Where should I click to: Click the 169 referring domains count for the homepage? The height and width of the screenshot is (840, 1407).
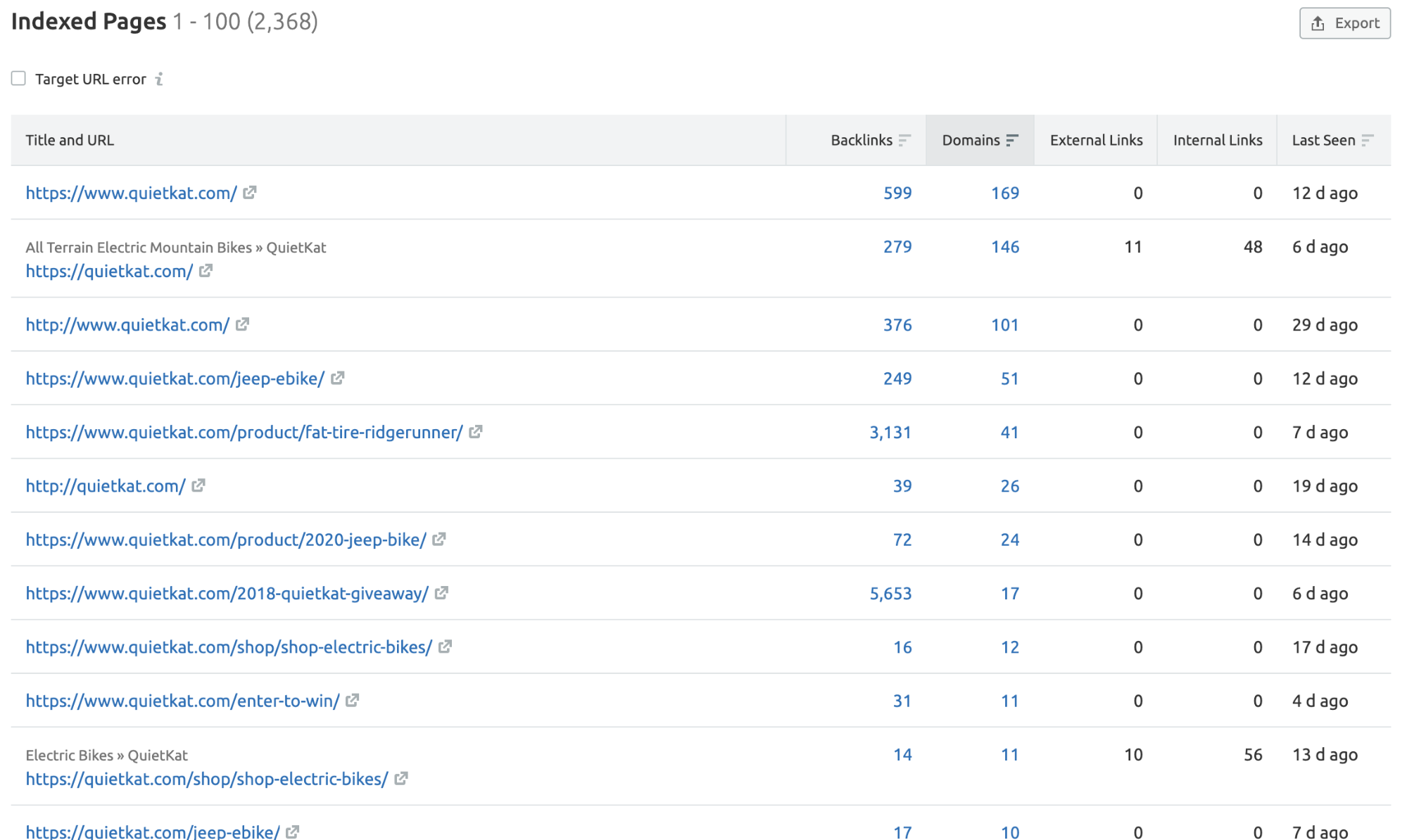tap(1005, 193)
